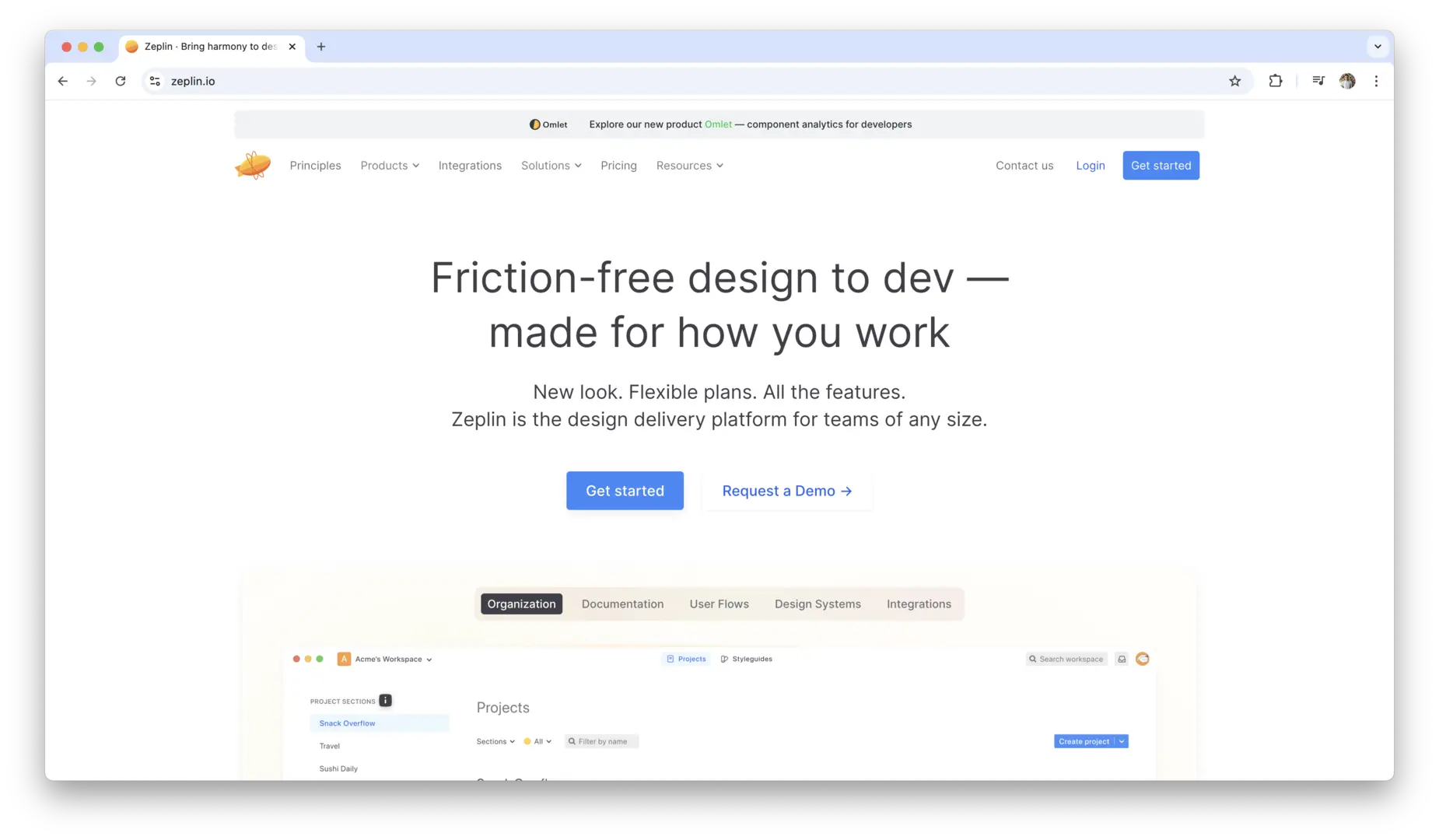
Task: Click Request a Demo link
Action: click(787, 491)
